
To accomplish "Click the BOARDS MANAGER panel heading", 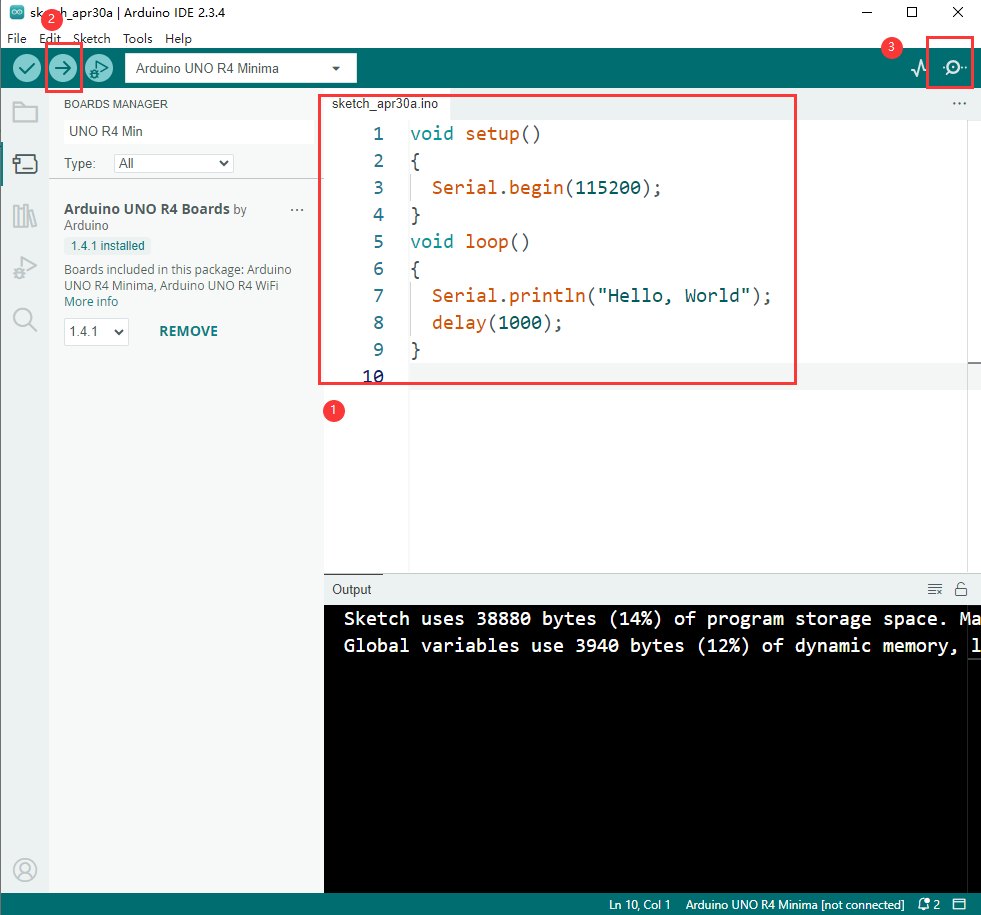I will pos(116,104).
